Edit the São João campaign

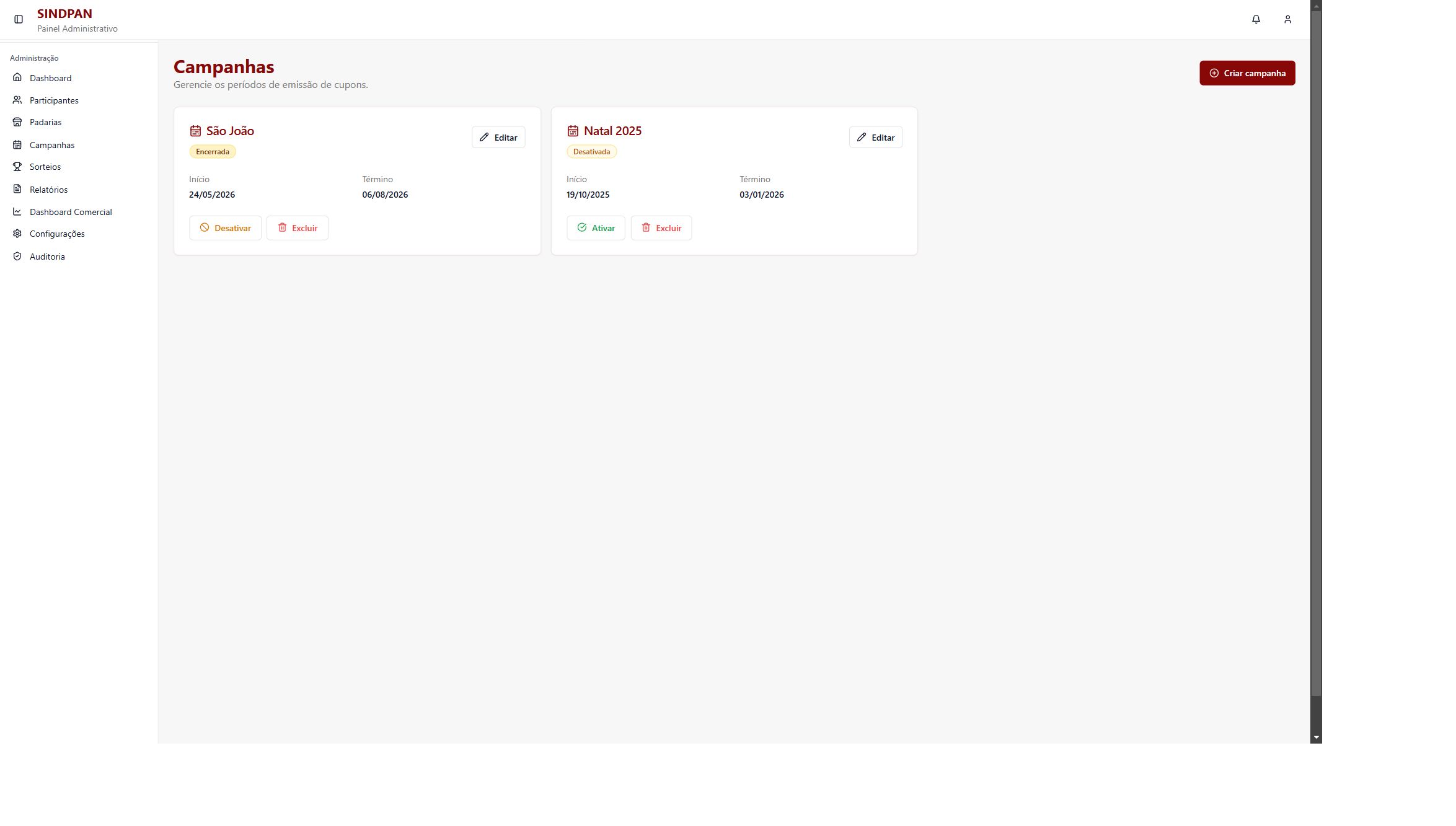click(x=498, y=138)
